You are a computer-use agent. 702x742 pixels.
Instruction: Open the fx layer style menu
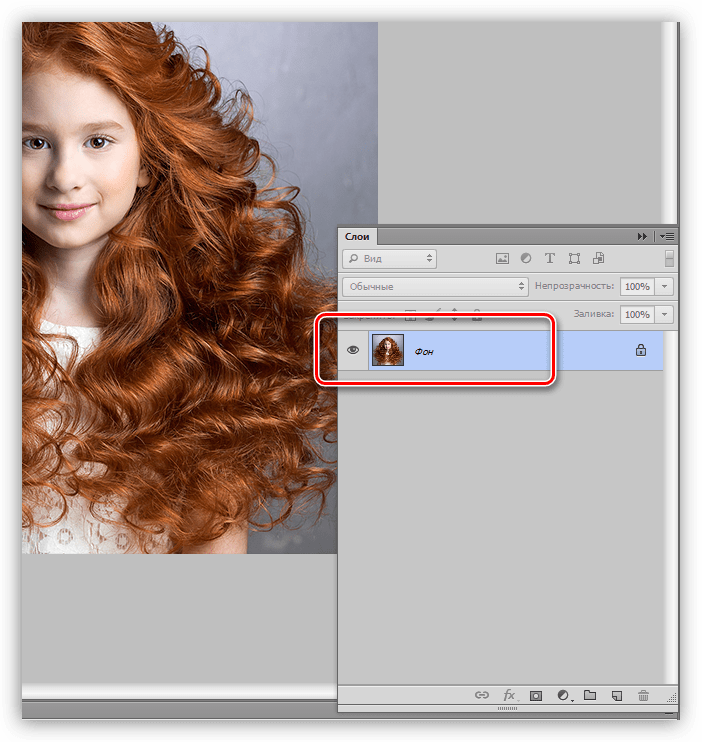pos(509,695)
